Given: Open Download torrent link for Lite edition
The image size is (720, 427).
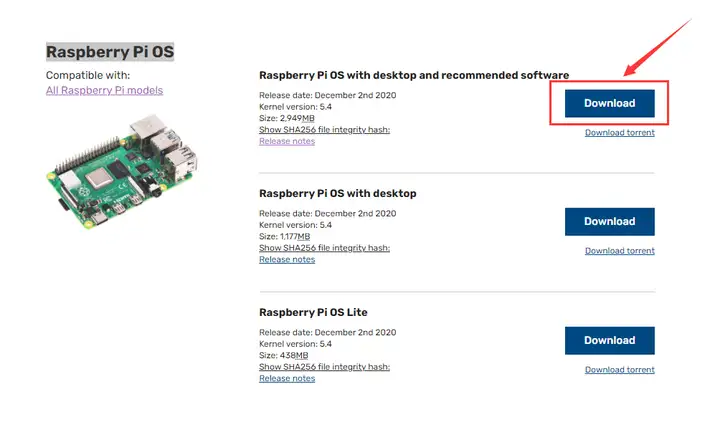Looking at the screenshot, I should [619, 370].
